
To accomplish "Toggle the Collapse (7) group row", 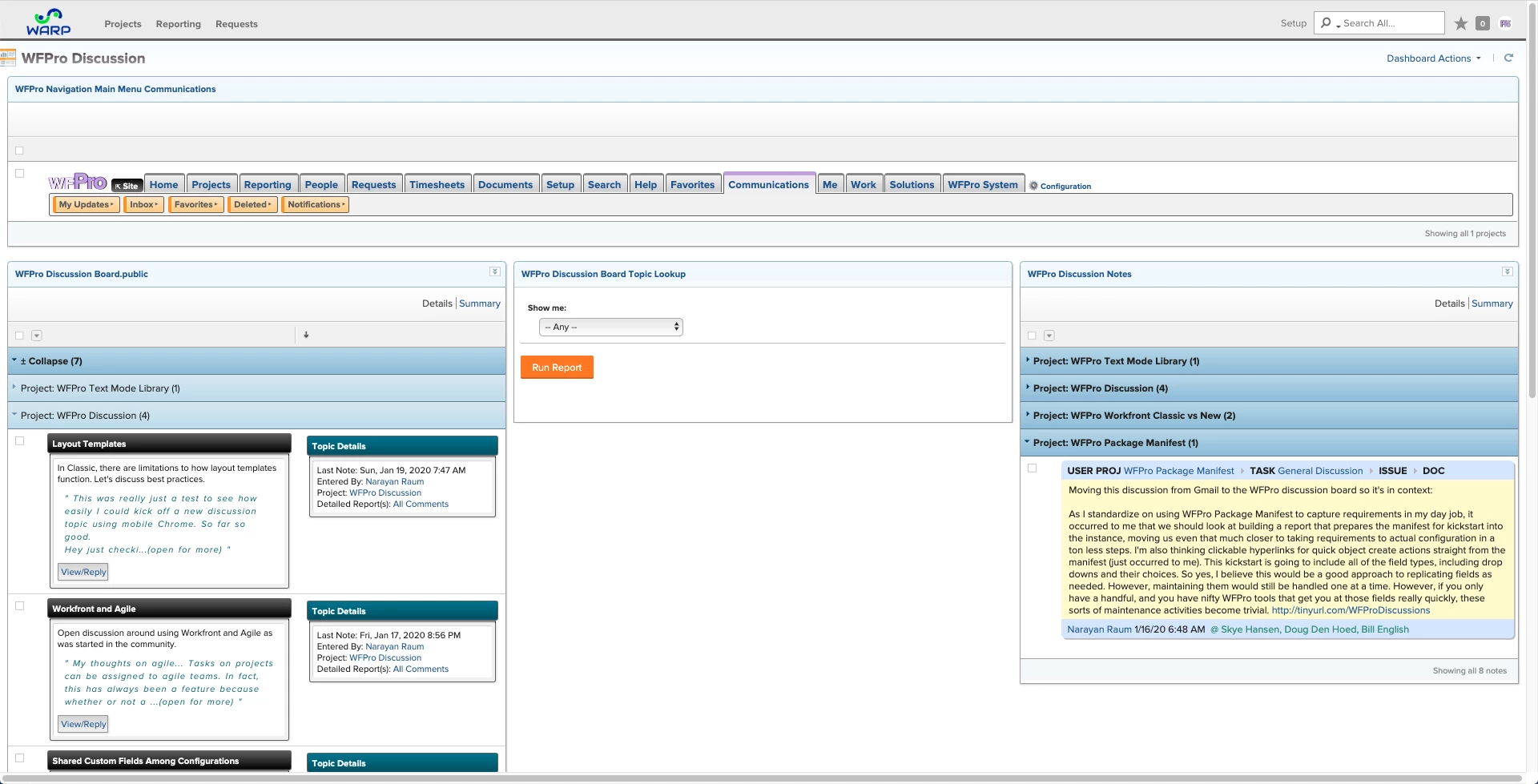I will tap(256, 361).
